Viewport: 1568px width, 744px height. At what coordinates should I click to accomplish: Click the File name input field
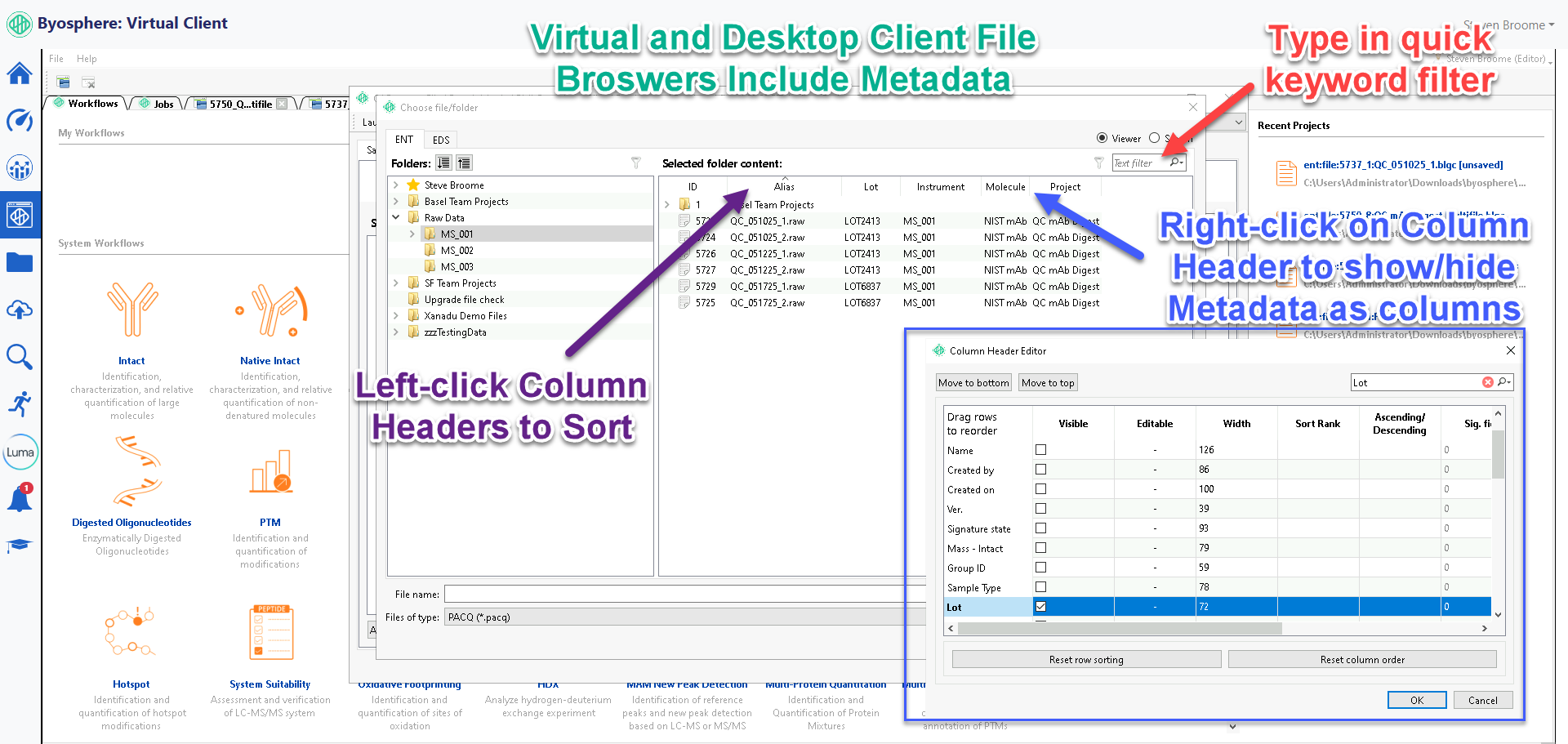point(684,594)
